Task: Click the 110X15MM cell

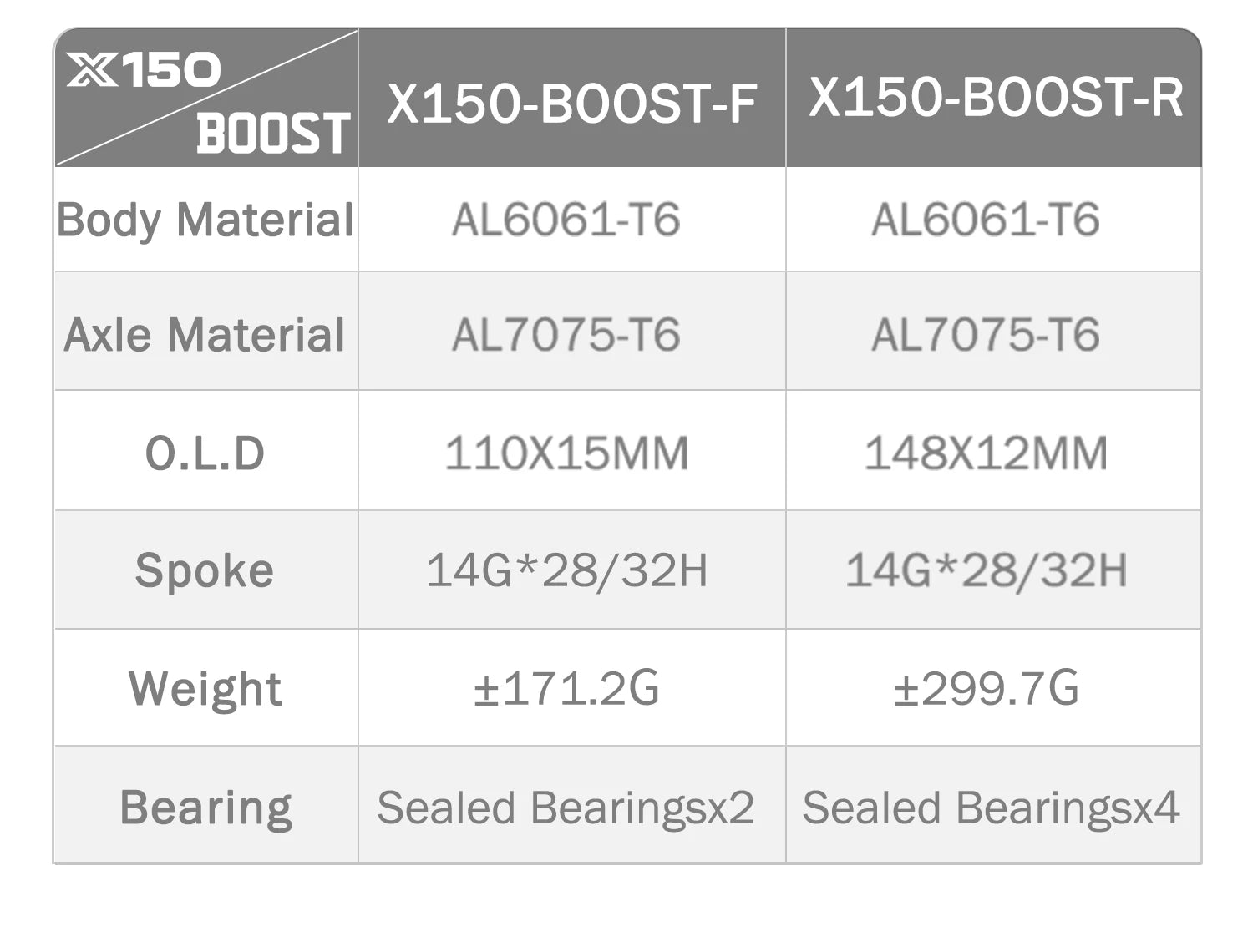Action: click(566, 453)
